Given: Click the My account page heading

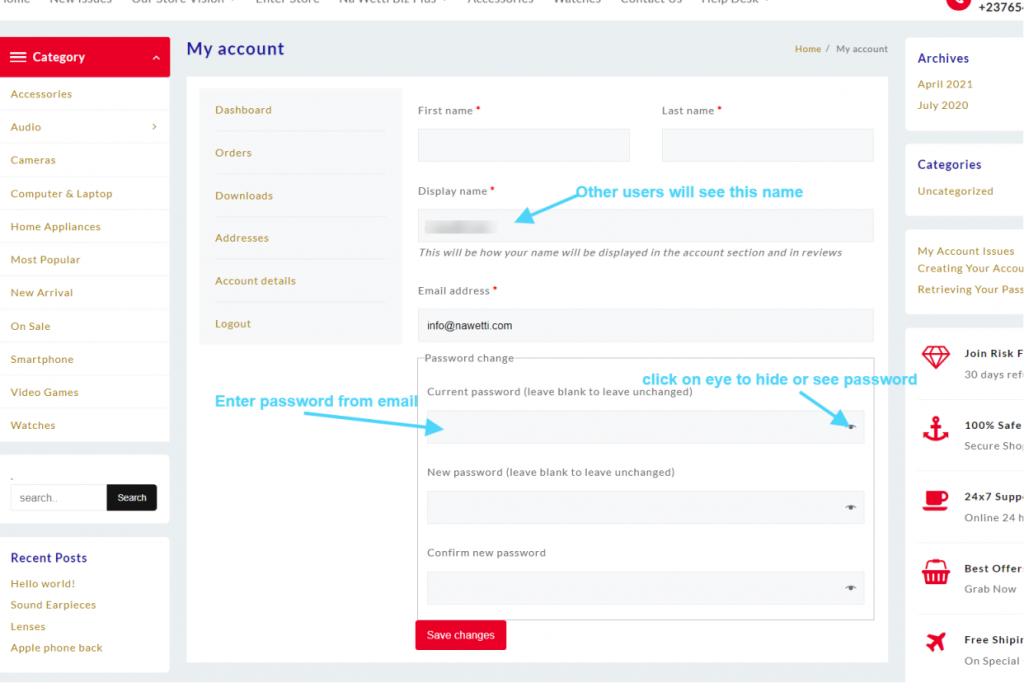Looking at the screenshot, I should (x=235, y=49).
